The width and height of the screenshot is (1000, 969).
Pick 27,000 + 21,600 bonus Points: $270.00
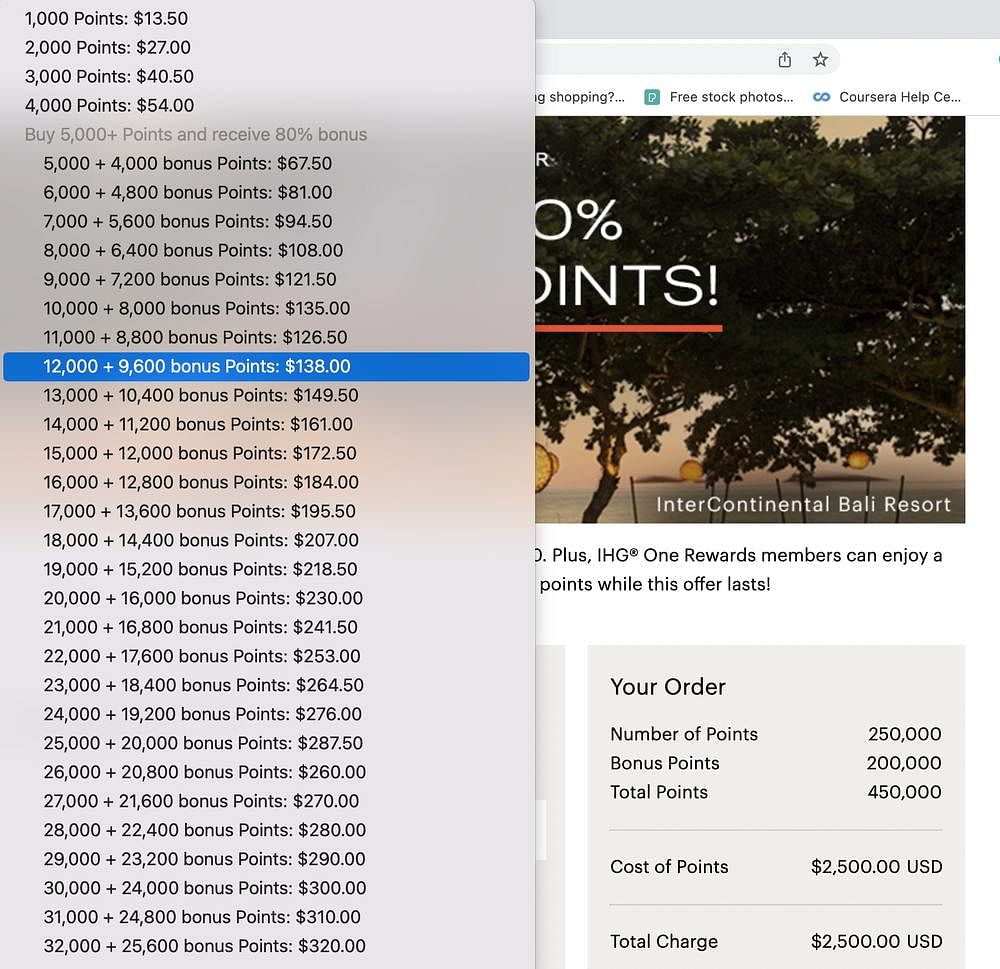tap(267, 801)
